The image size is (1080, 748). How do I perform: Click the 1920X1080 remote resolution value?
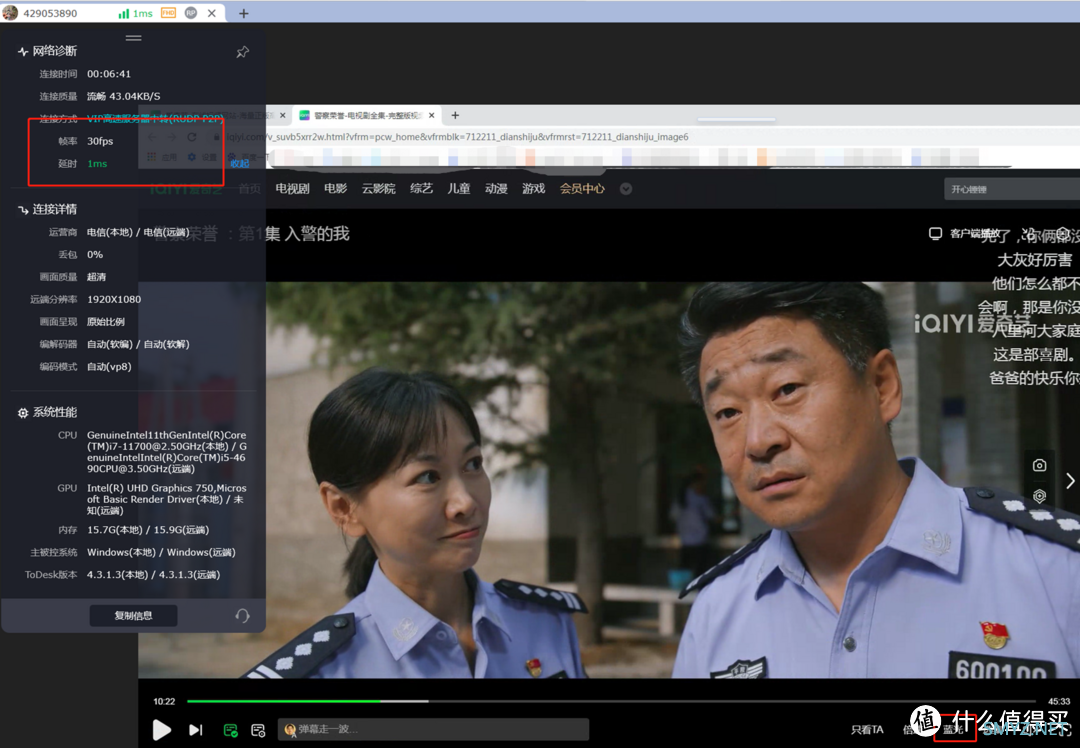tap(114, 299)
